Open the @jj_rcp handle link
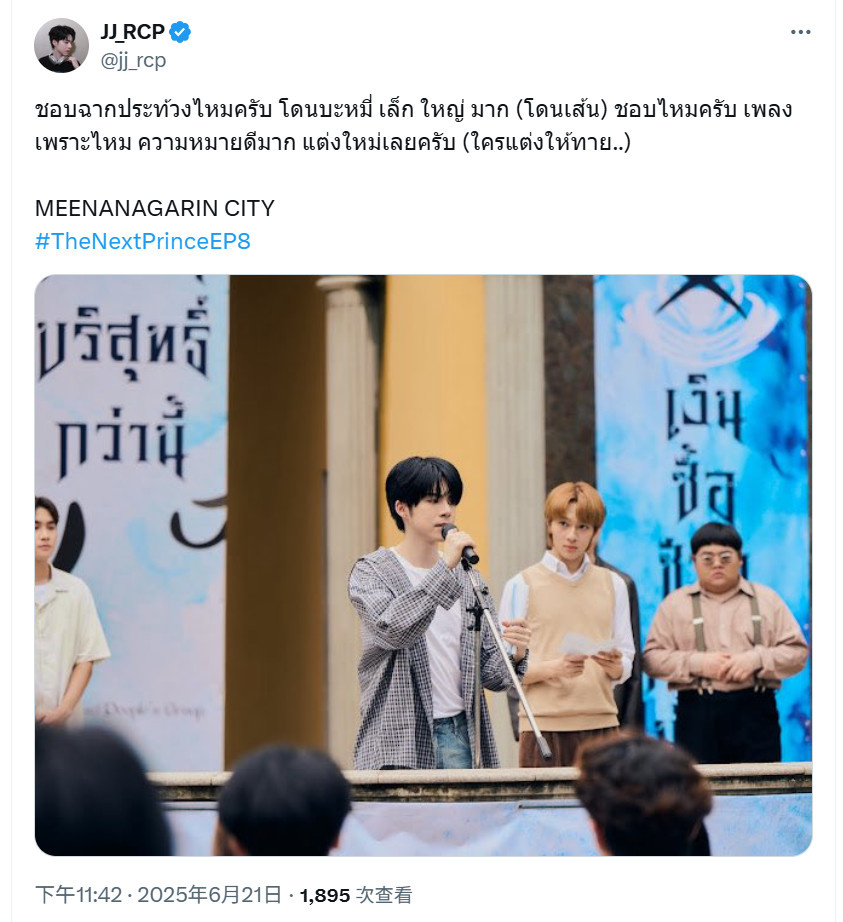The height and width of the screenshot is (922, 843). (x=133, y=60)
